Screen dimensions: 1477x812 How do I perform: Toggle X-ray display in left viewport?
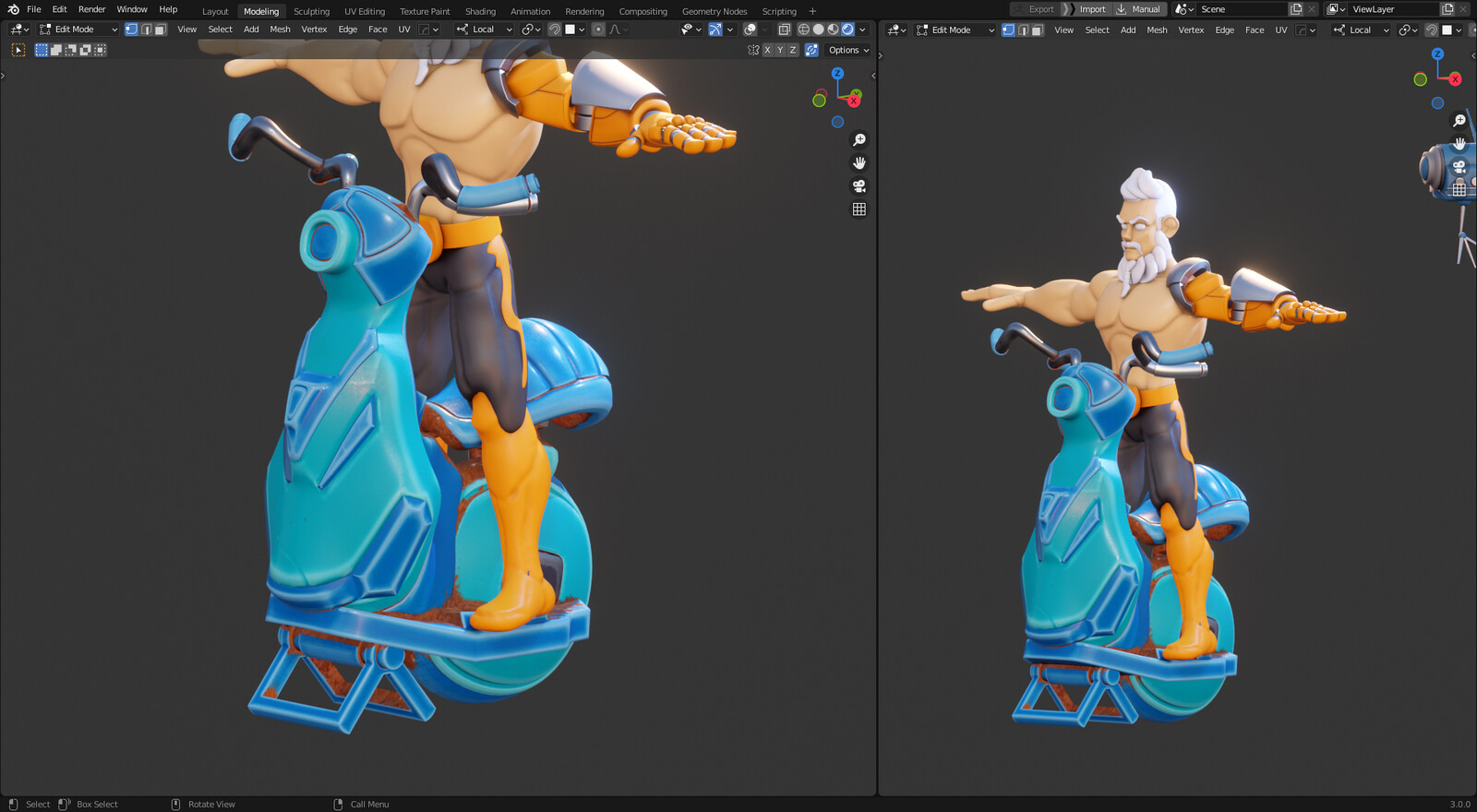(x=784, y=30)
